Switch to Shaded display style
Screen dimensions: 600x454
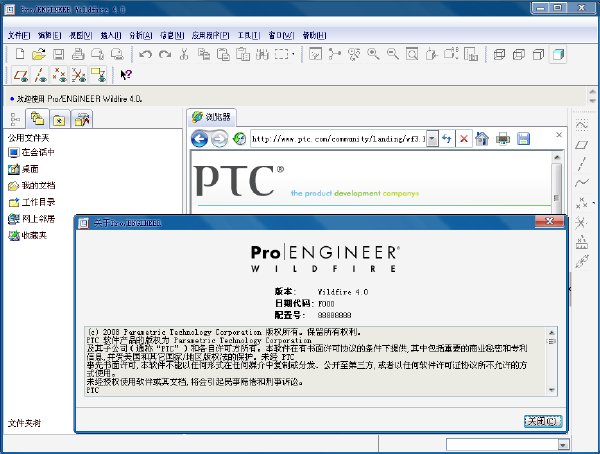[x=558, y=54]
